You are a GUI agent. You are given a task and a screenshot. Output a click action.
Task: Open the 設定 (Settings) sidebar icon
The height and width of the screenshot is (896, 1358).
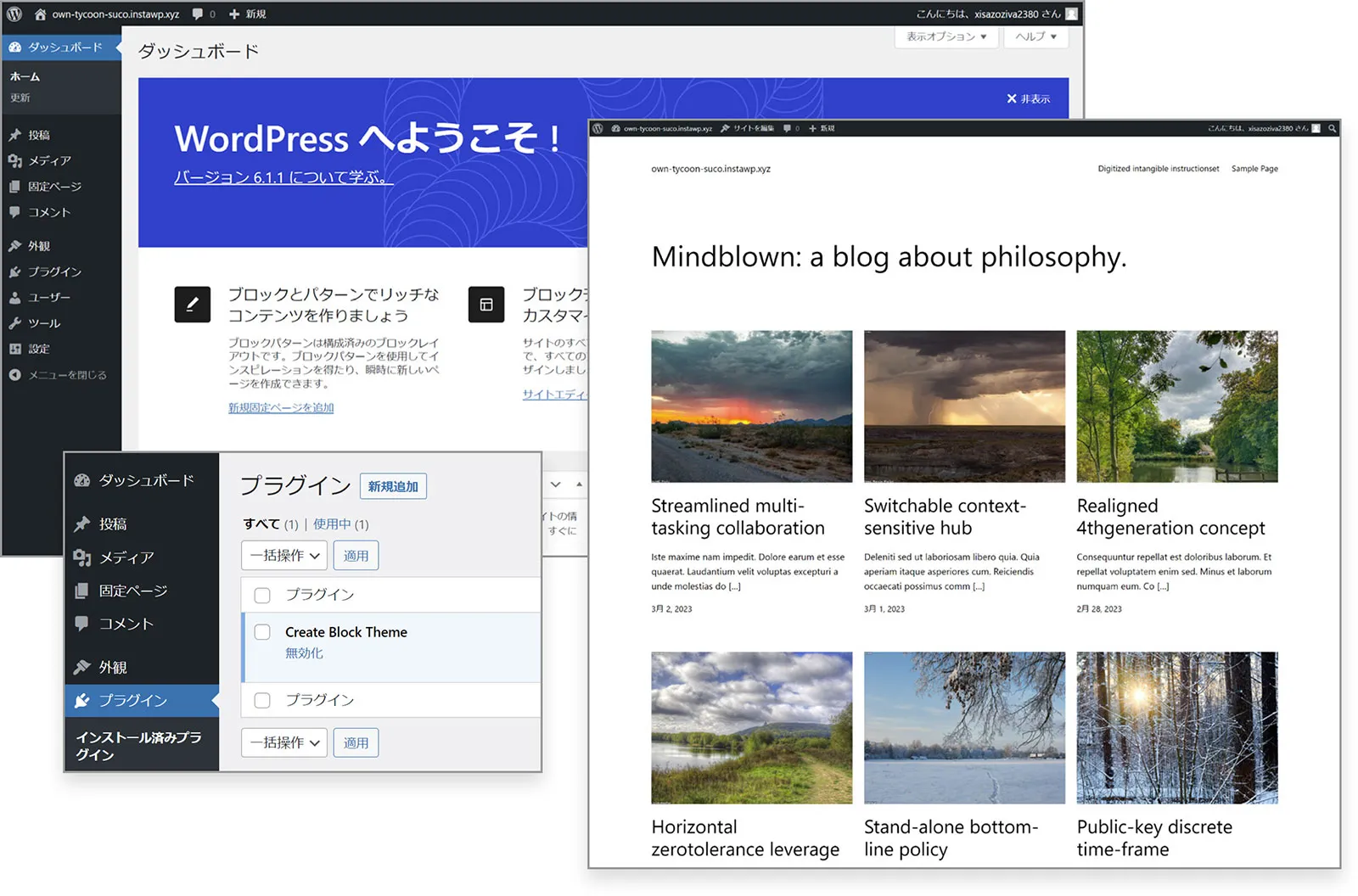point(14,349)
